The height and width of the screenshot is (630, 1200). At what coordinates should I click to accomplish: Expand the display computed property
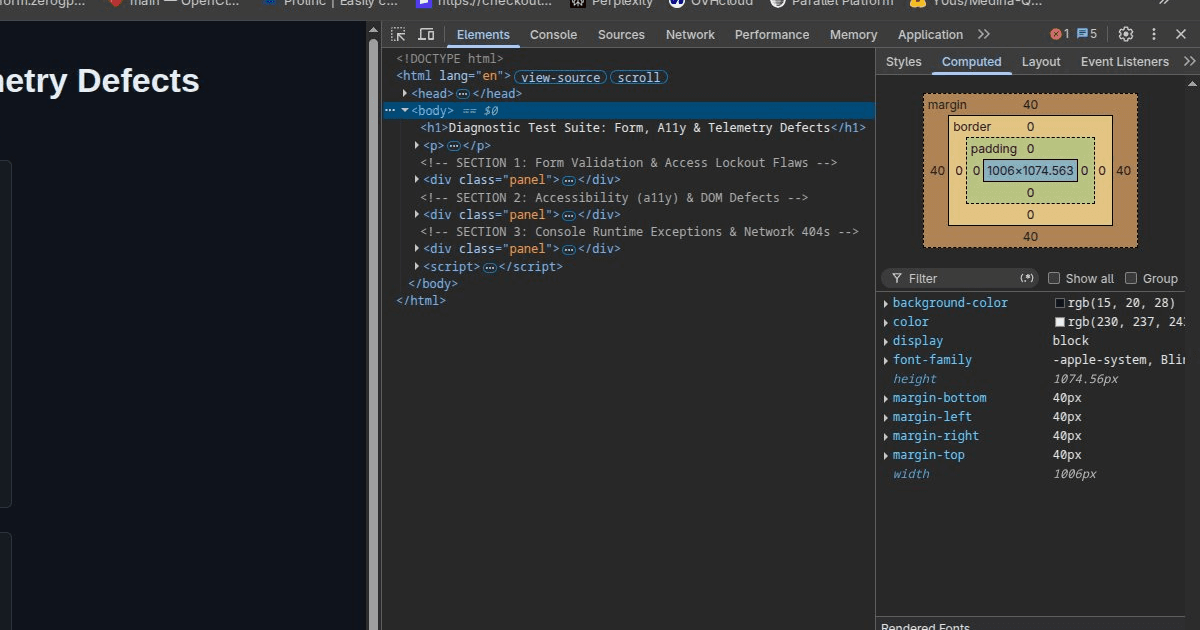886,341
